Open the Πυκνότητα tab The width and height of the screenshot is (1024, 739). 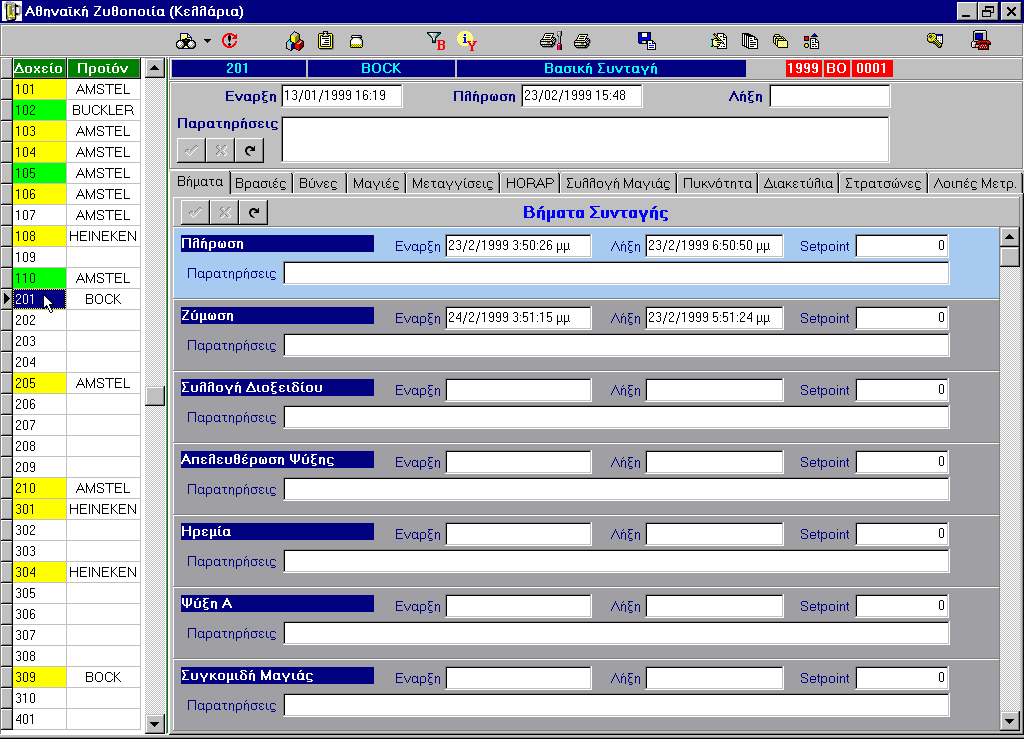pos(717,183)
